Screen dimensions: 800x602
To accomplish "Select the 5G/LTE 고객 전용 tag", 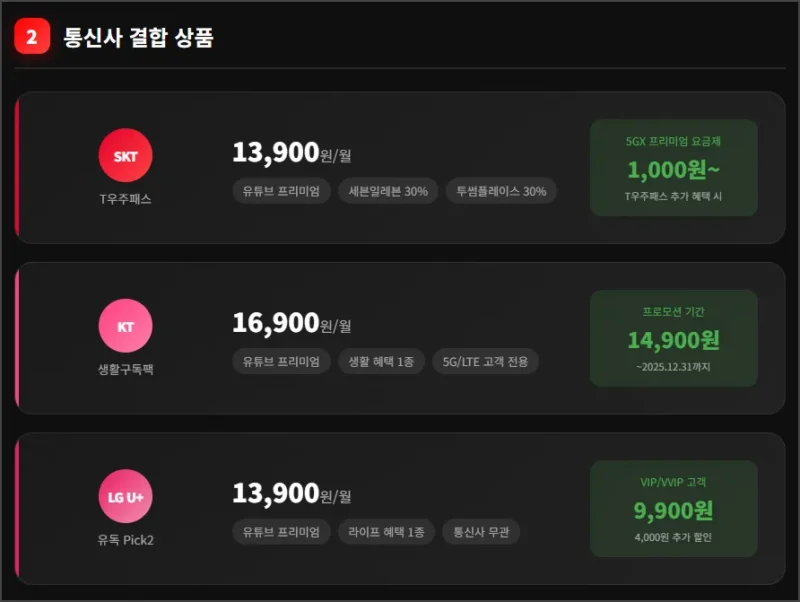I will [x=485, y=361].
